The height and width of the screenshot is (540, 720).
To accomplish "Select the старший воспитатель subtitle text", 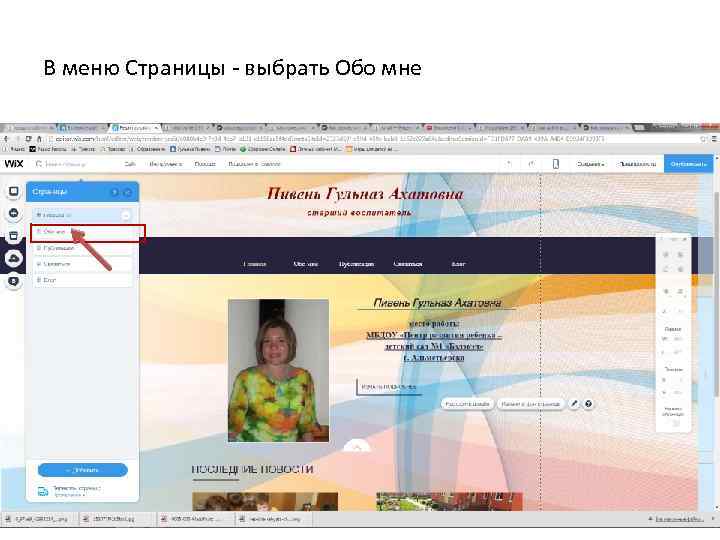I will point(359,213).
